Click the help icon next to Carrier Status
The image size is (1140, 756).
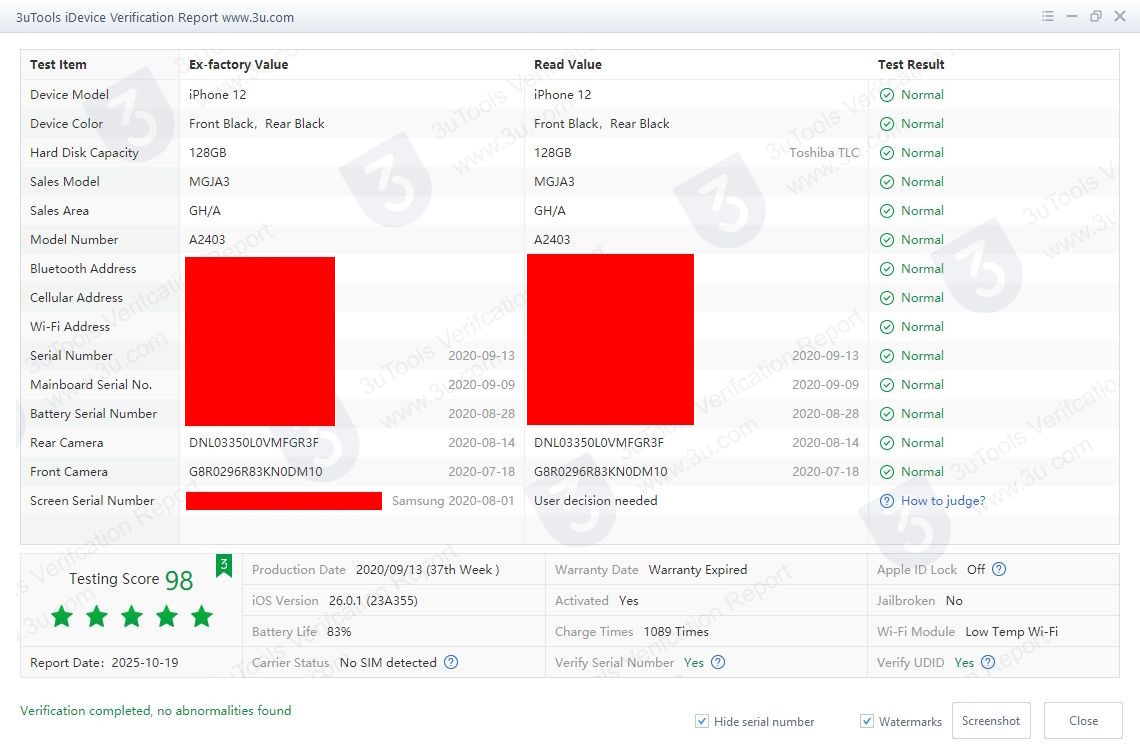(x=451, y=662)
